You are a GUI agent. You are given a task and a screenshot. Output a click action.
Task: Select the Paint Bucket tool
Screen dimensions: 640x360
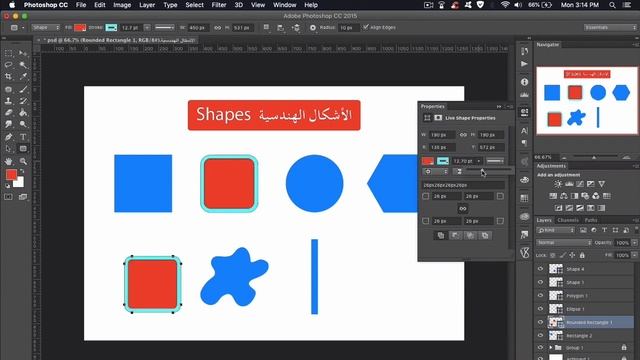pyautogui.click(x=23, y=113)
